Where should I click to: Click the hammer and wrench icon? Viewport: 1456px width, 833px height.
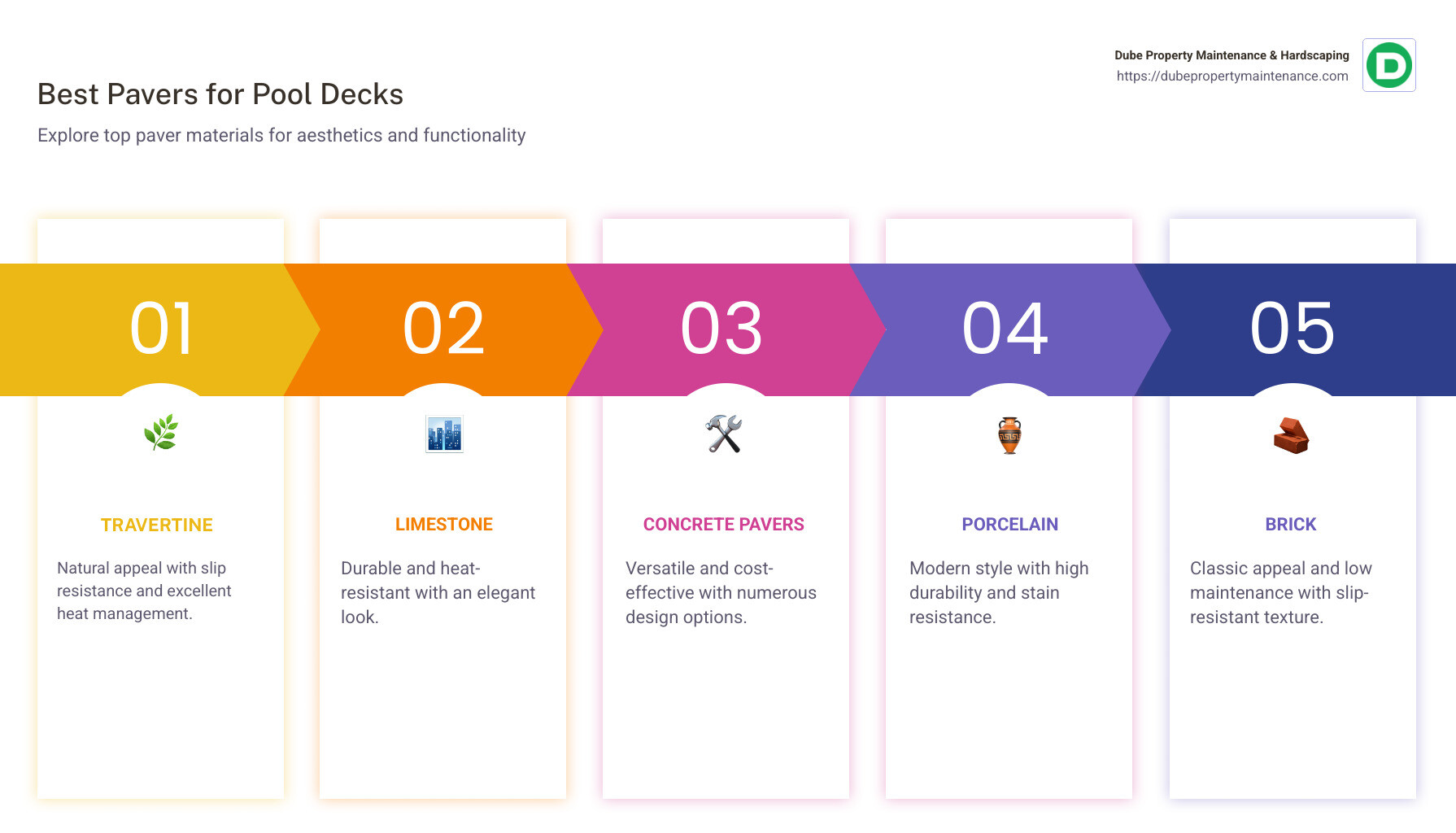(x=724, y=434)
